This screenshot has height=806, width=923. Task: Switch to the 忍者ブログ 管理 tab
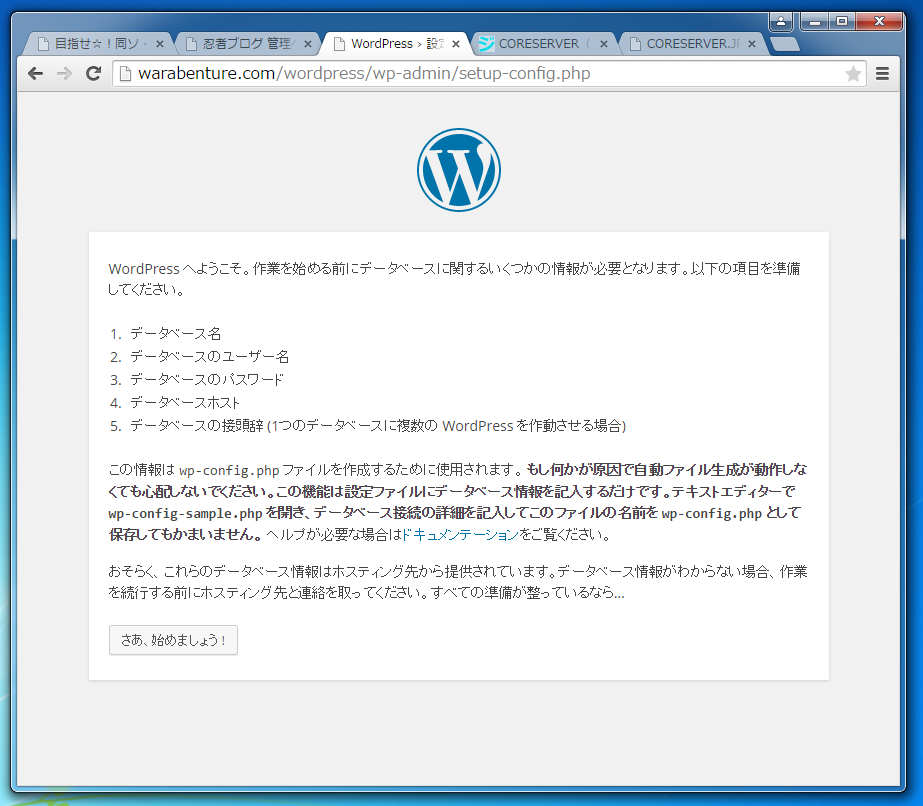[x=246, y=44]
